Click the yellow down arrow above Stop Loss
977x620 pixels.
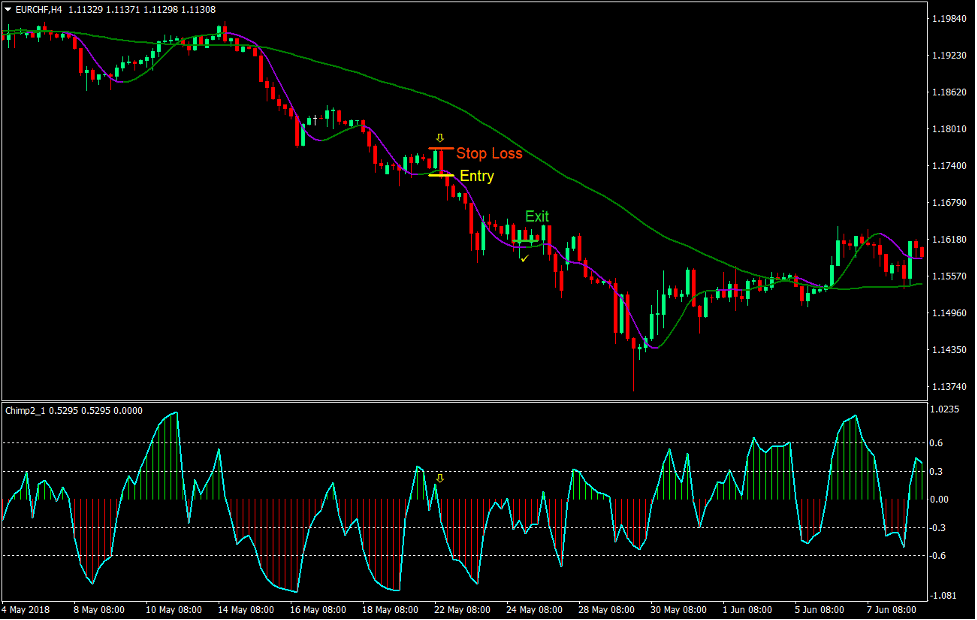(x=439, y=135)
